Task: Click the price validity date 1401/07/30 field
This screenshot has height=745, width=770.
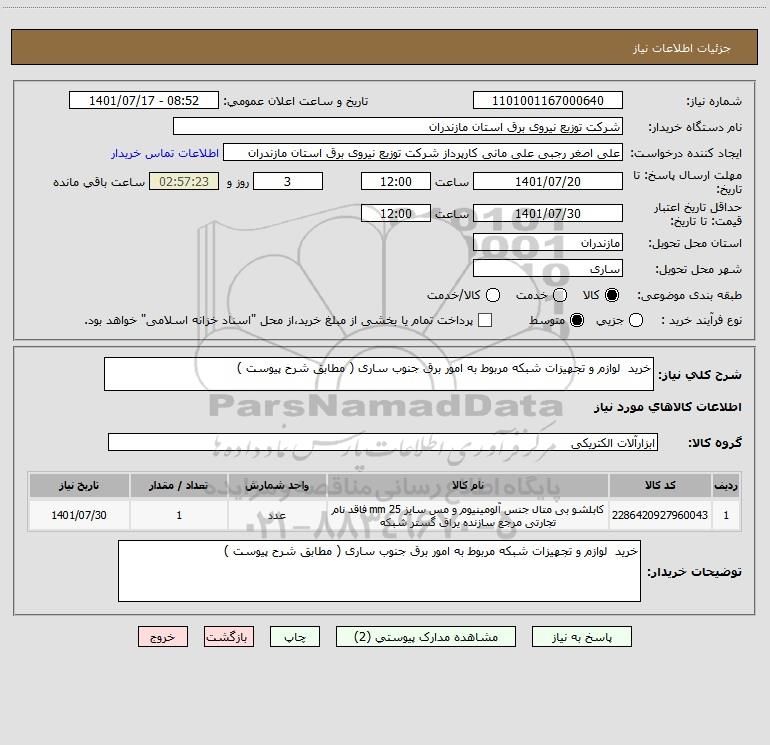Action: [x=548, y=213]
